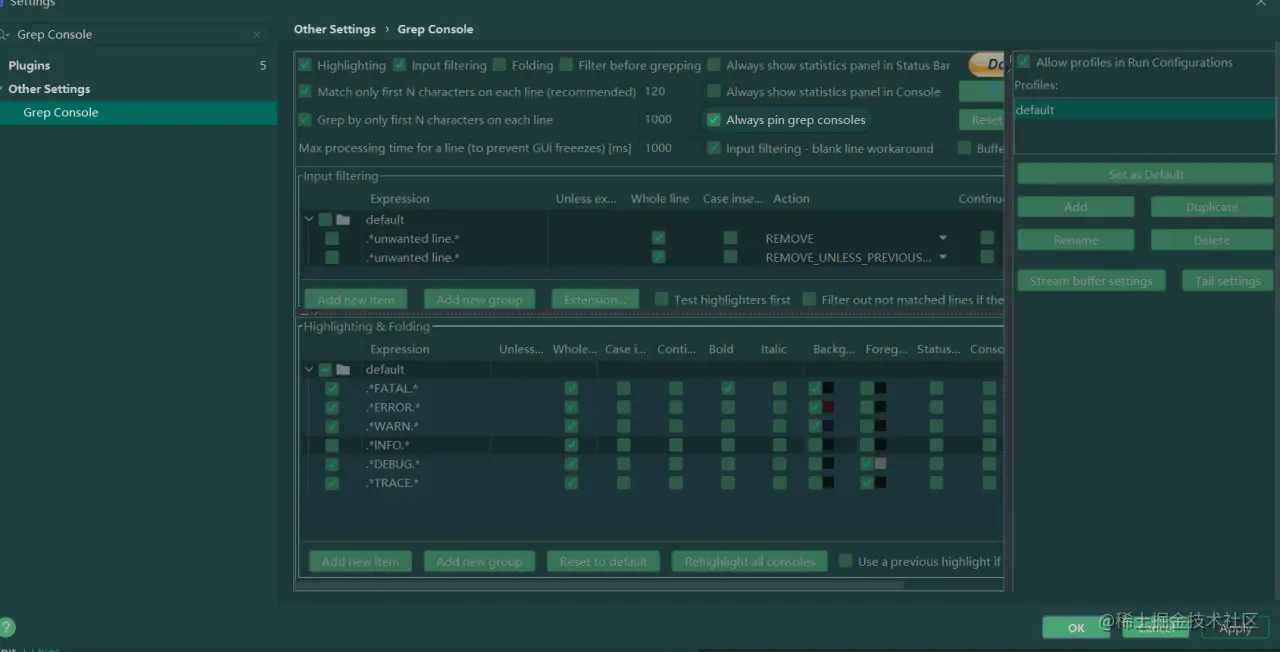Click the Delete profile button
1280x652 pixels.
(1212, 240)
